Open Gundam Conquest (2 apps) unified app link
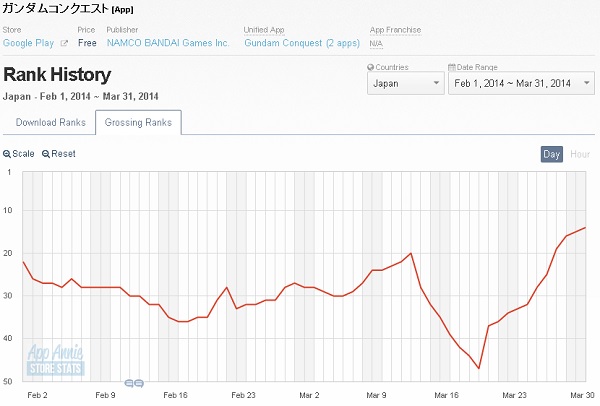This screenshot has height=406, width=600. tap(302, 43)
